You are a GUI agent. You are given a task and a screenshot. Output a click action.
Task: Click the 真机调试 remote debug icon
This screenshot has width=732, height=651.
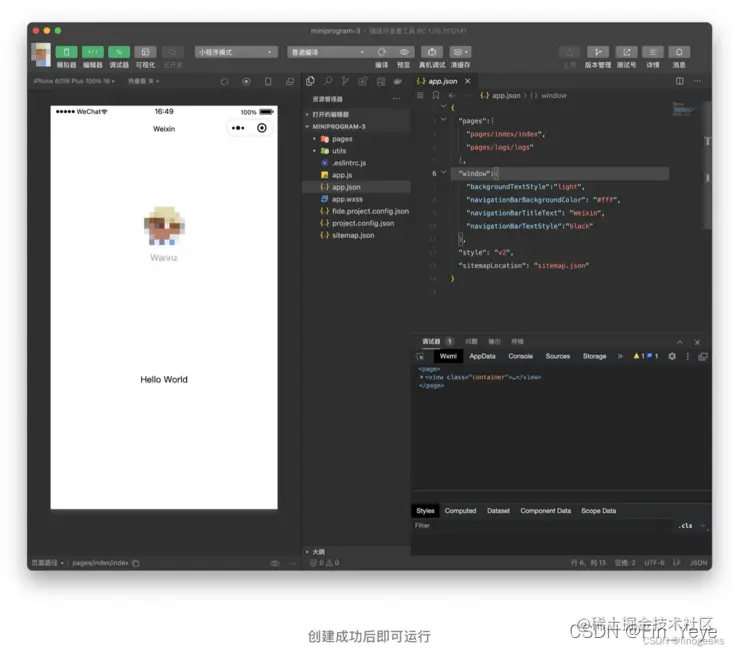[432, 52]
